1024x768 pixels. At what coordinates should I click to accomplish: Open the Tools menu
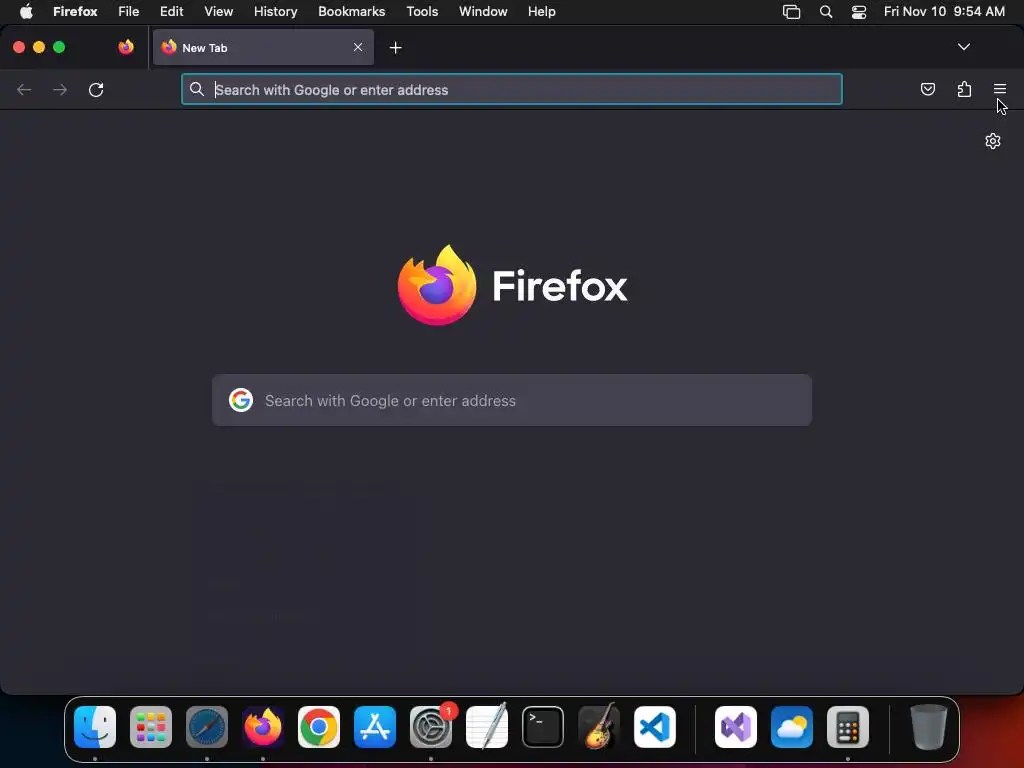coord(422,12)
